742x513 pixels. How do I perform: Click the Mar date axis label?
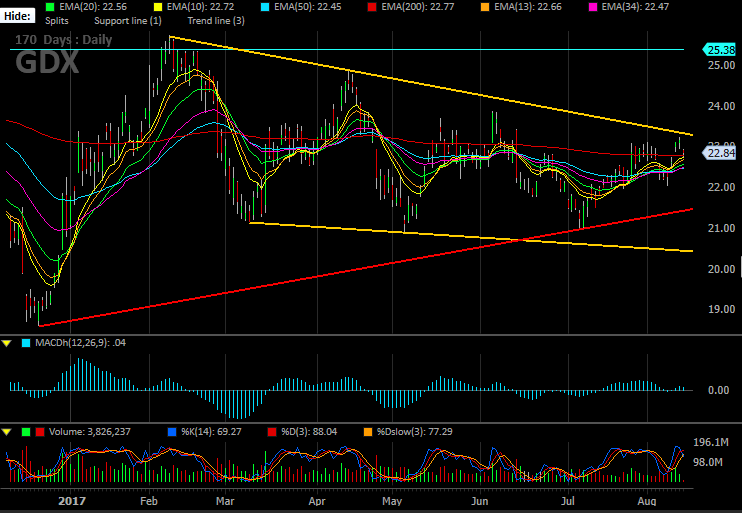coord(225,501)
